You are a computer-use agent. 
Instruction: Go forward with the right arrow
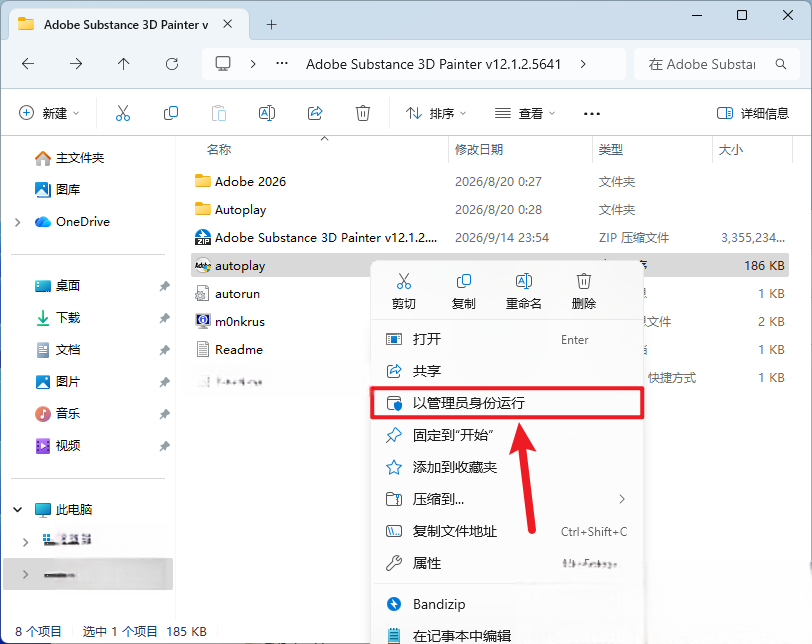click(x=76, y=64)
